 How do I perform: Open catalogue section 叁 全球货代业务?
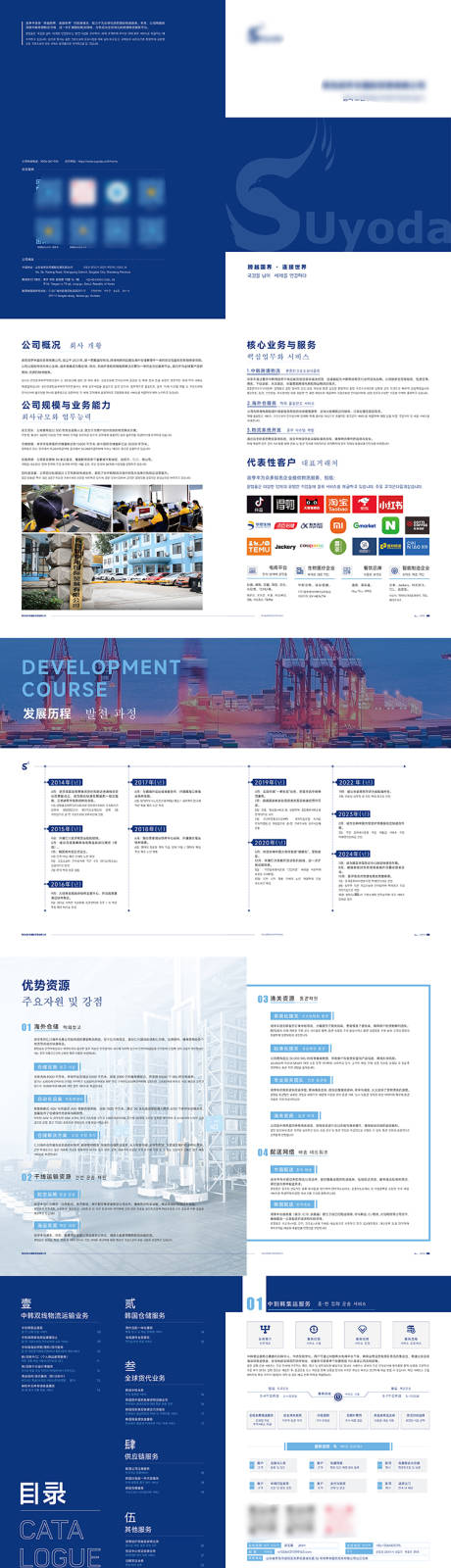(145, 1371)
